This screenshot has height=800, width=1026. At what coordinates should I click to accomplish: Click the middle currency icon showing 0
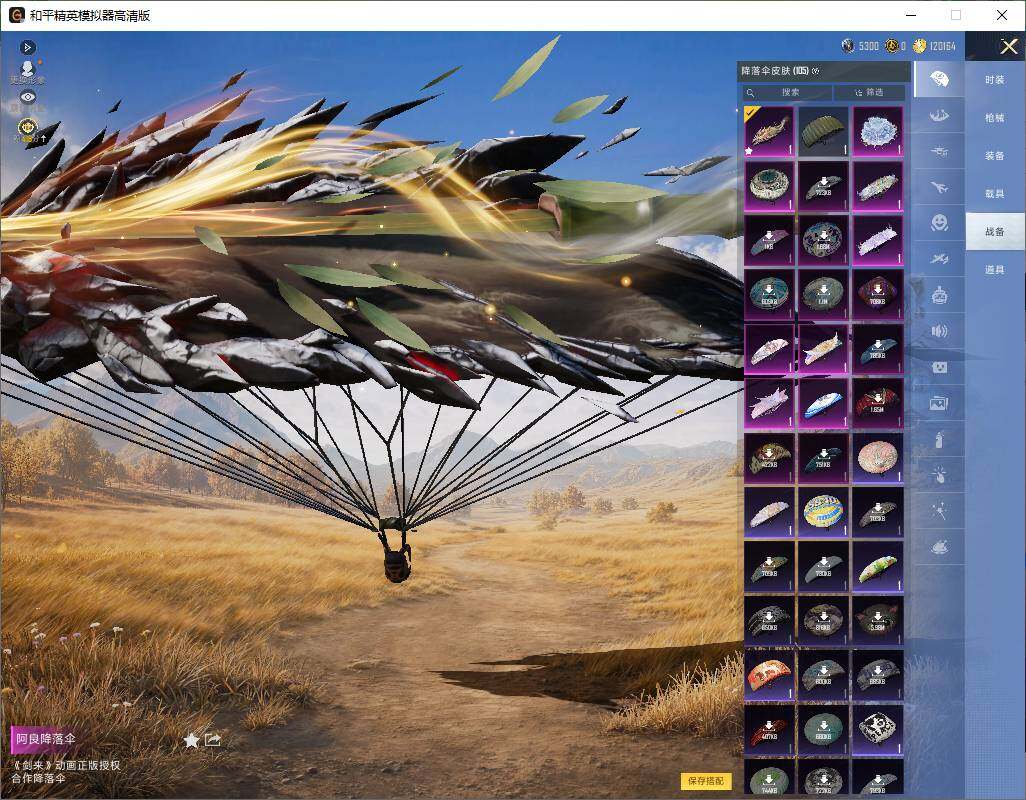(891, 46)
